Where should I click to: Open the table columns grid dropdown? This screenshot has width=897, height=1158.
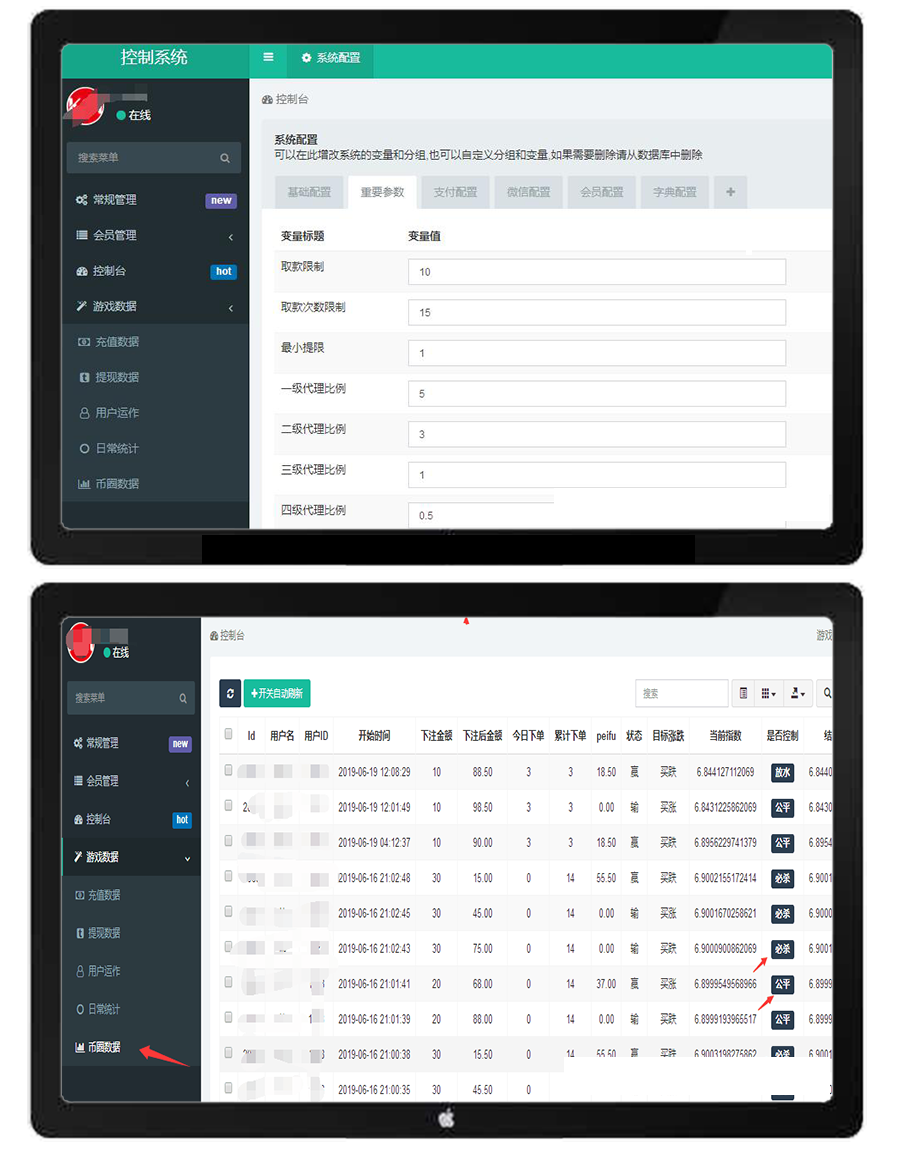(768, 693)
